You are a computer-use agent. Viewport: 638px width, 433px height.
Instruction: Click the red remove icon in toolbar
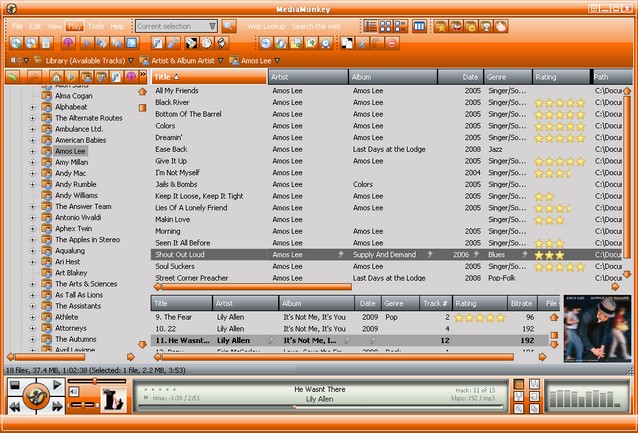click(392, 43)
